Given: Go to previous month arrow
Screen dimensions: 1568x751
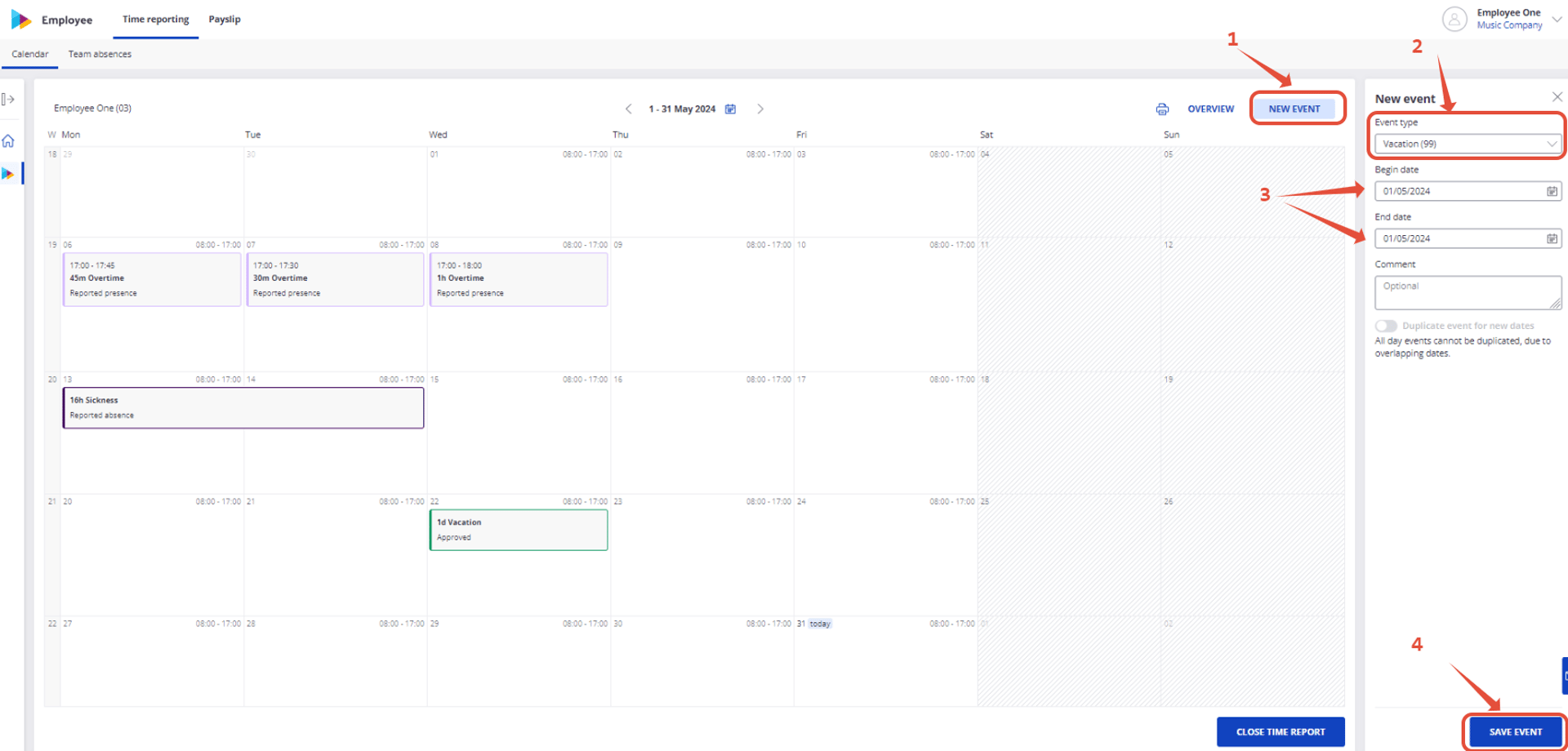Looking at the screenshot, I should pos(628,109).
